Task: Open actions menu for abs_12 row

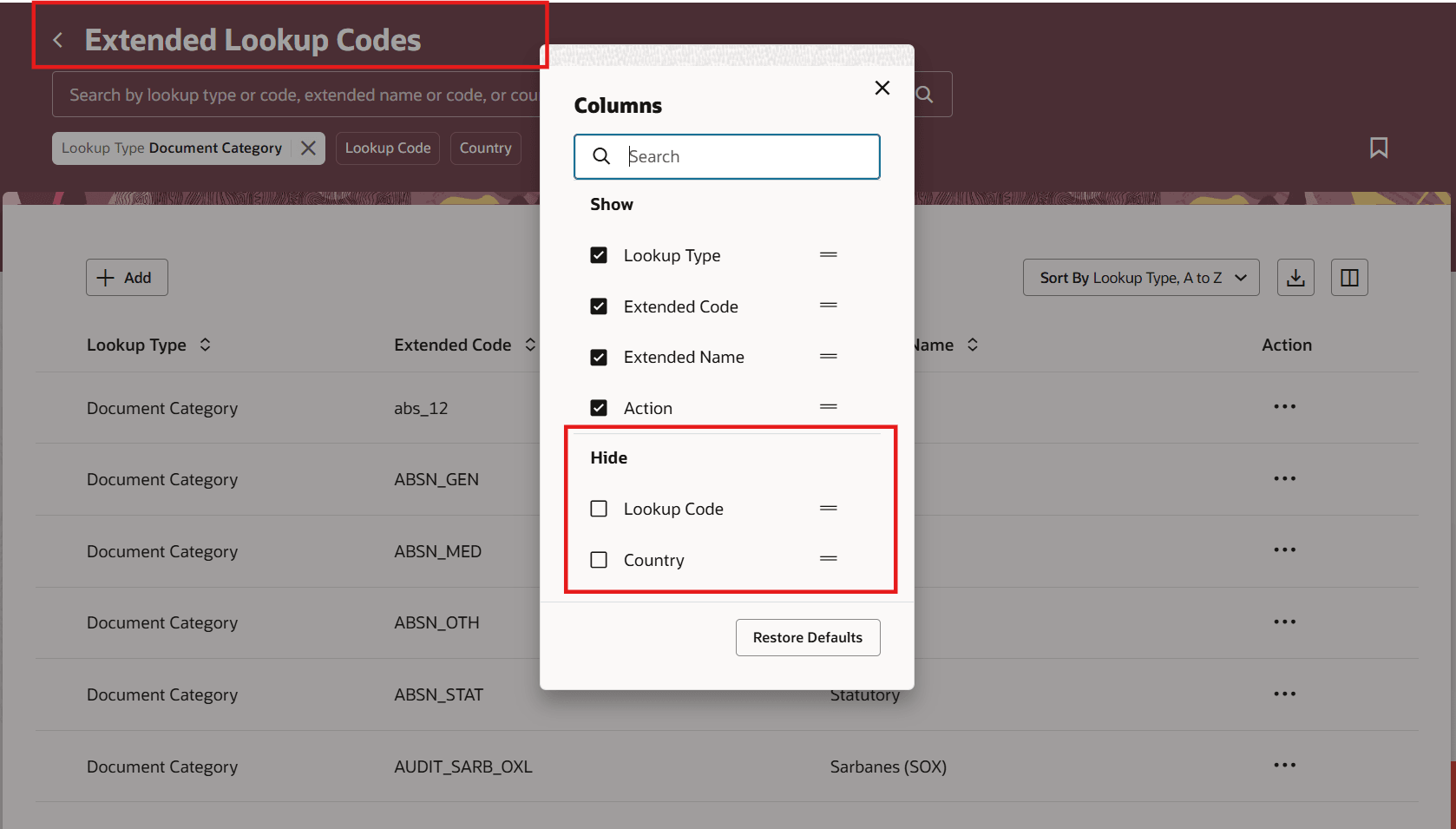Action: click(1284, 407)
